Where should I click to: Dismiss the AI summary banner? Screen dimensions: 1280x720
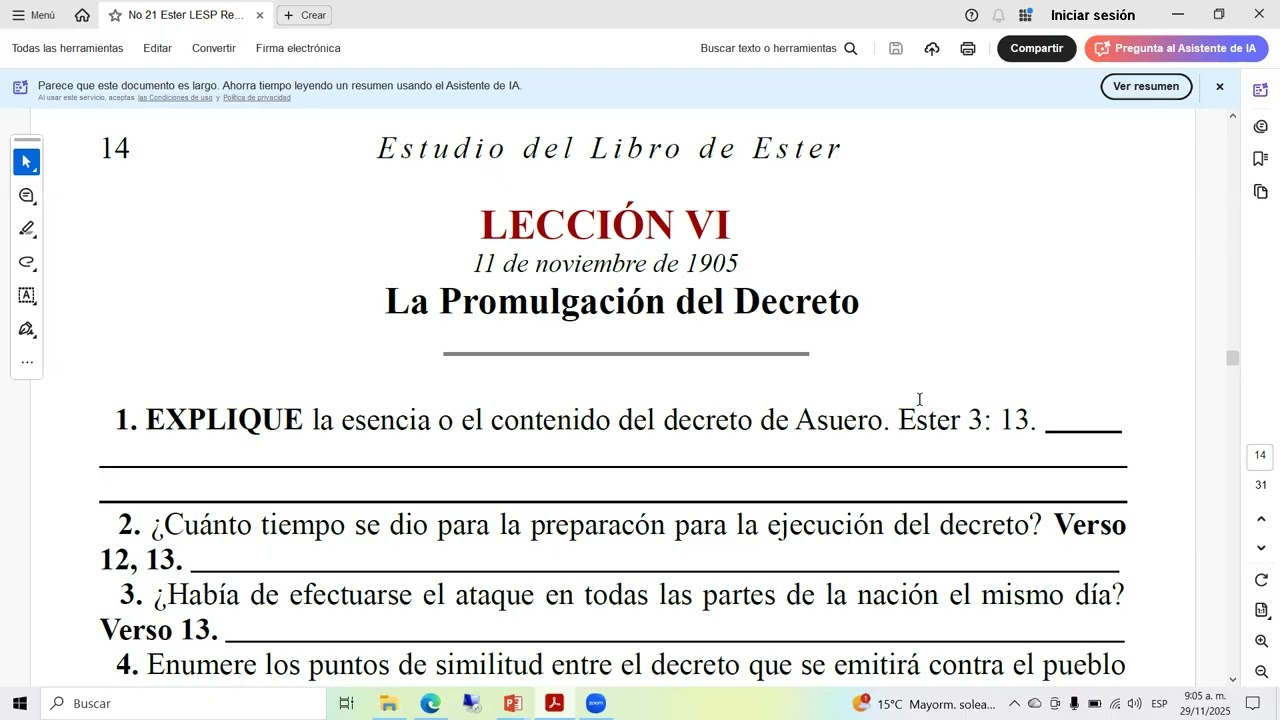pos(1220,87)
